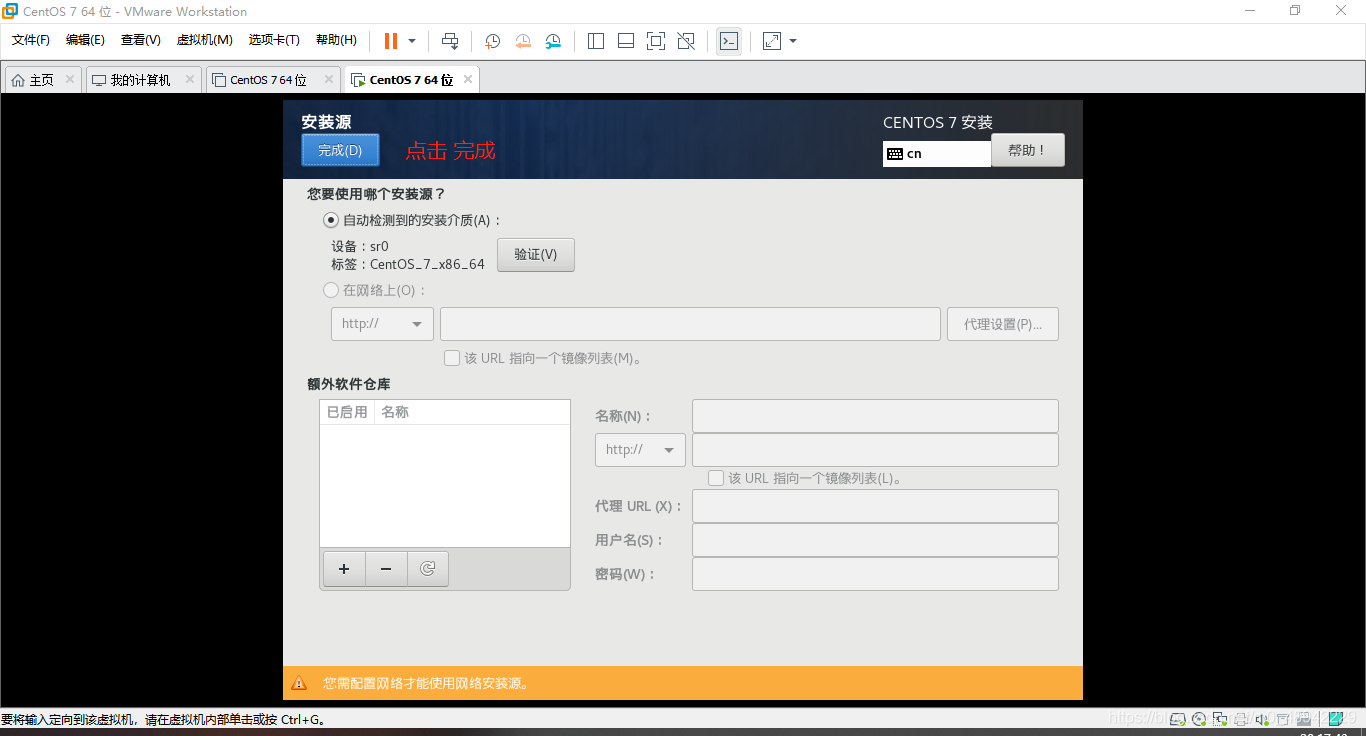1366x736 pixels.
Task: Click the 用户名(S) input field
Action: [875, 540]
